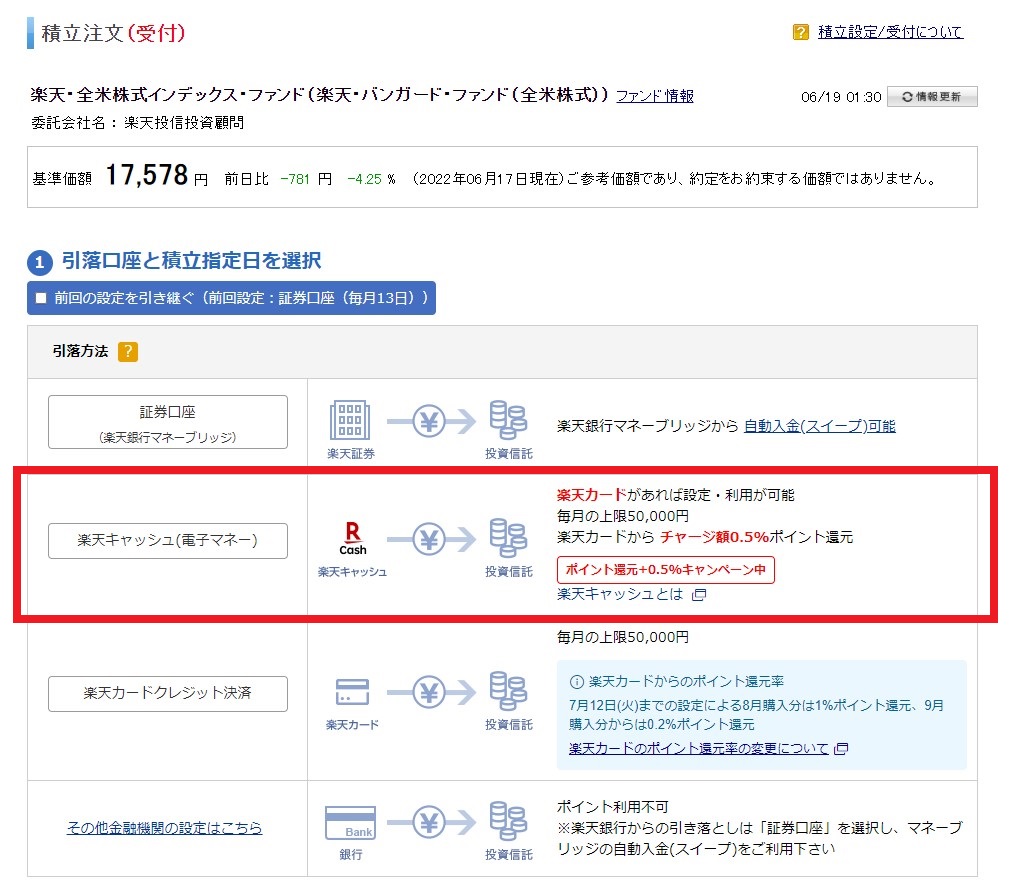Click the 委託会社名：楽天投信投資顧問 text
Screen dimensions: 1014x892
pyautogui.click(x=137, y=123)
